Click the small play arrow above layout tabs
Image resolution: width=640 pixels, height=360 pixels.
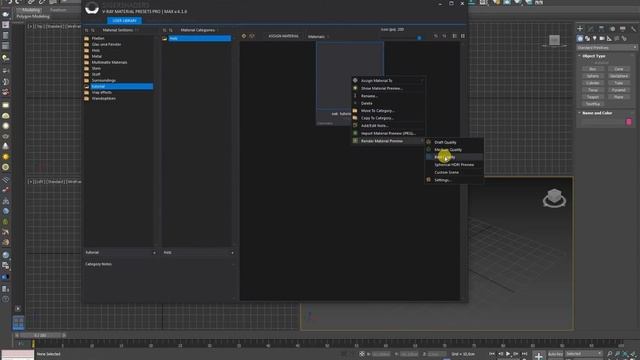(18, 309)
